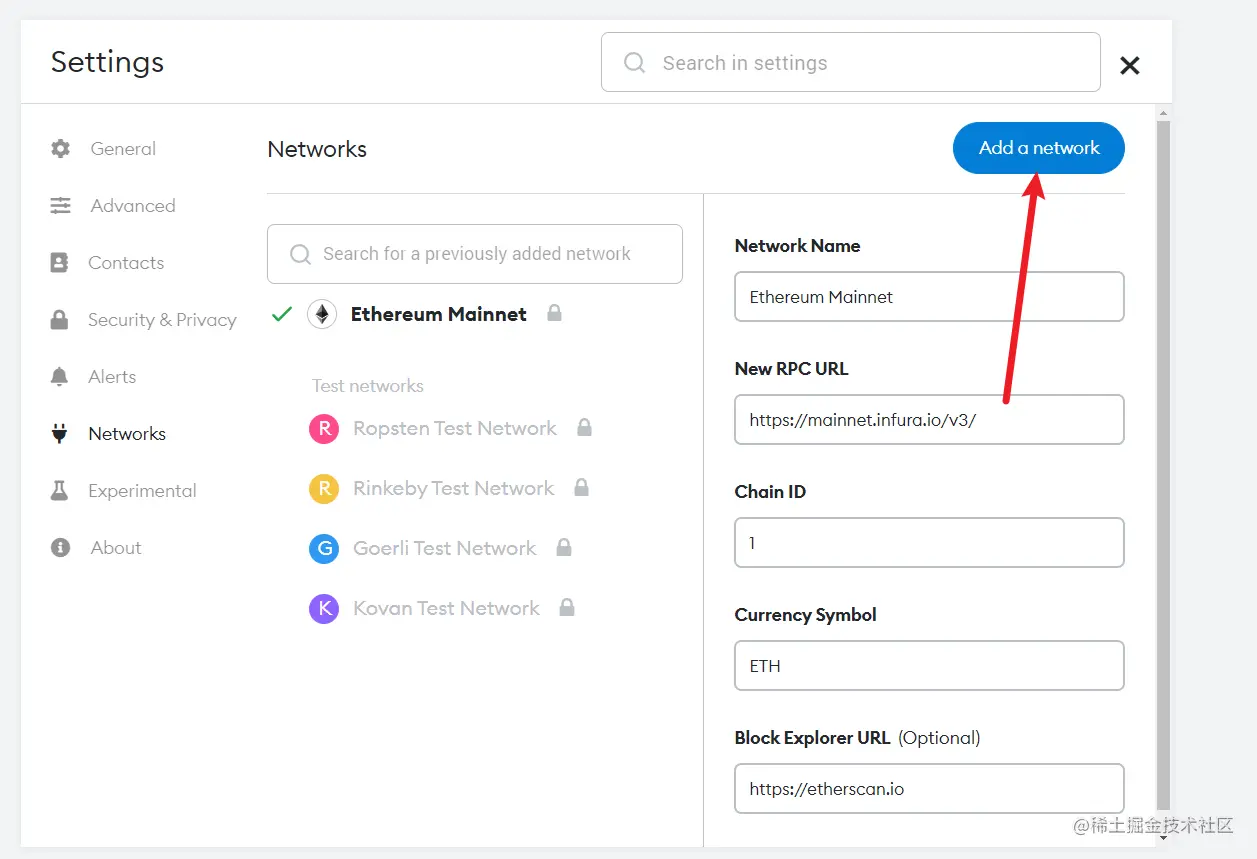Click the Networks page heading
1257x859 pixels.
317,150
